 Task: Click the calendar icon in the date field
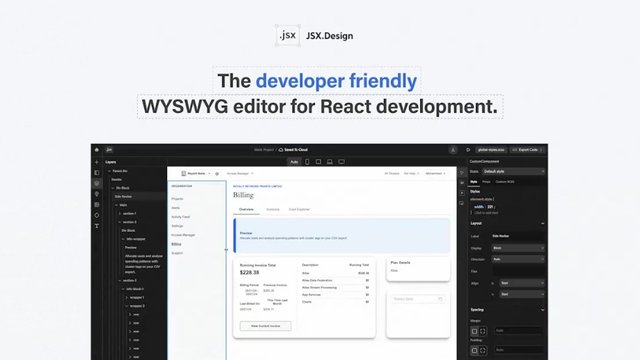440,299
